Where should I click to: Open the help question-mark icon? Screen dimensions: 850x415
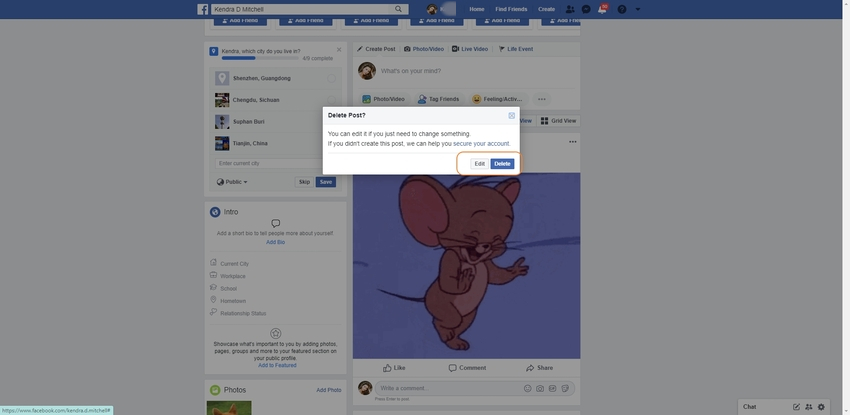(622, 9)
